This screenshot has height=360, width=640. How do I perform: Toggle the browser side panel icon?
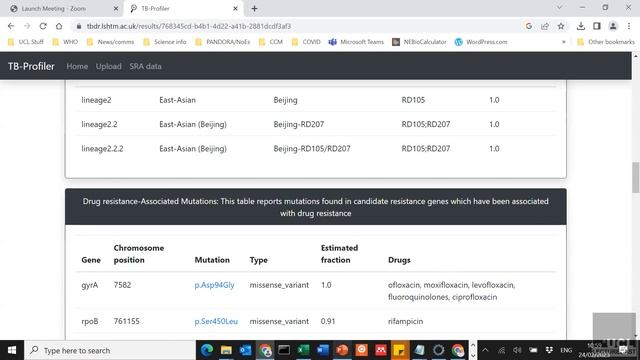tap(597, 26)
